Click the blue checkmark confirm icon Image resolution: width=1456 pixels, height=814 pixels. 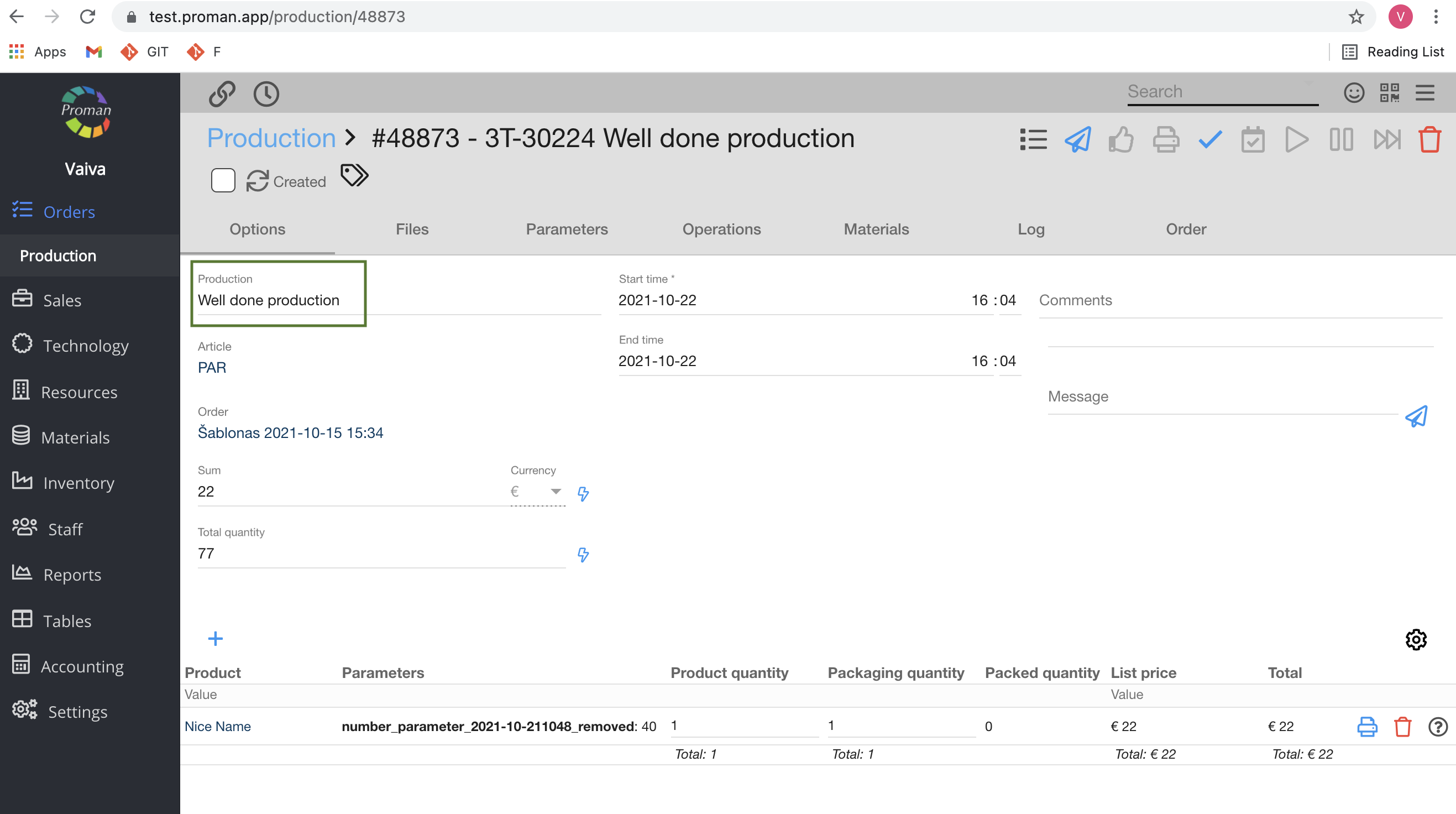coord(1209,139)
